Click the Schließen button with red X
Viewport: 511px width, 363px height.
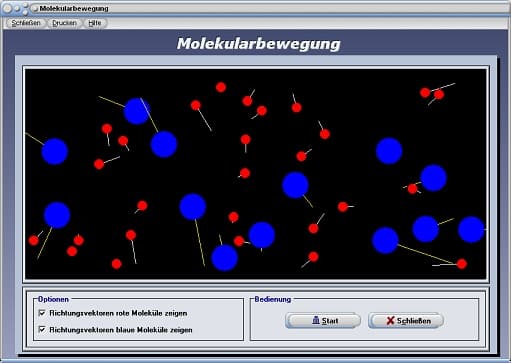[406, 321]
